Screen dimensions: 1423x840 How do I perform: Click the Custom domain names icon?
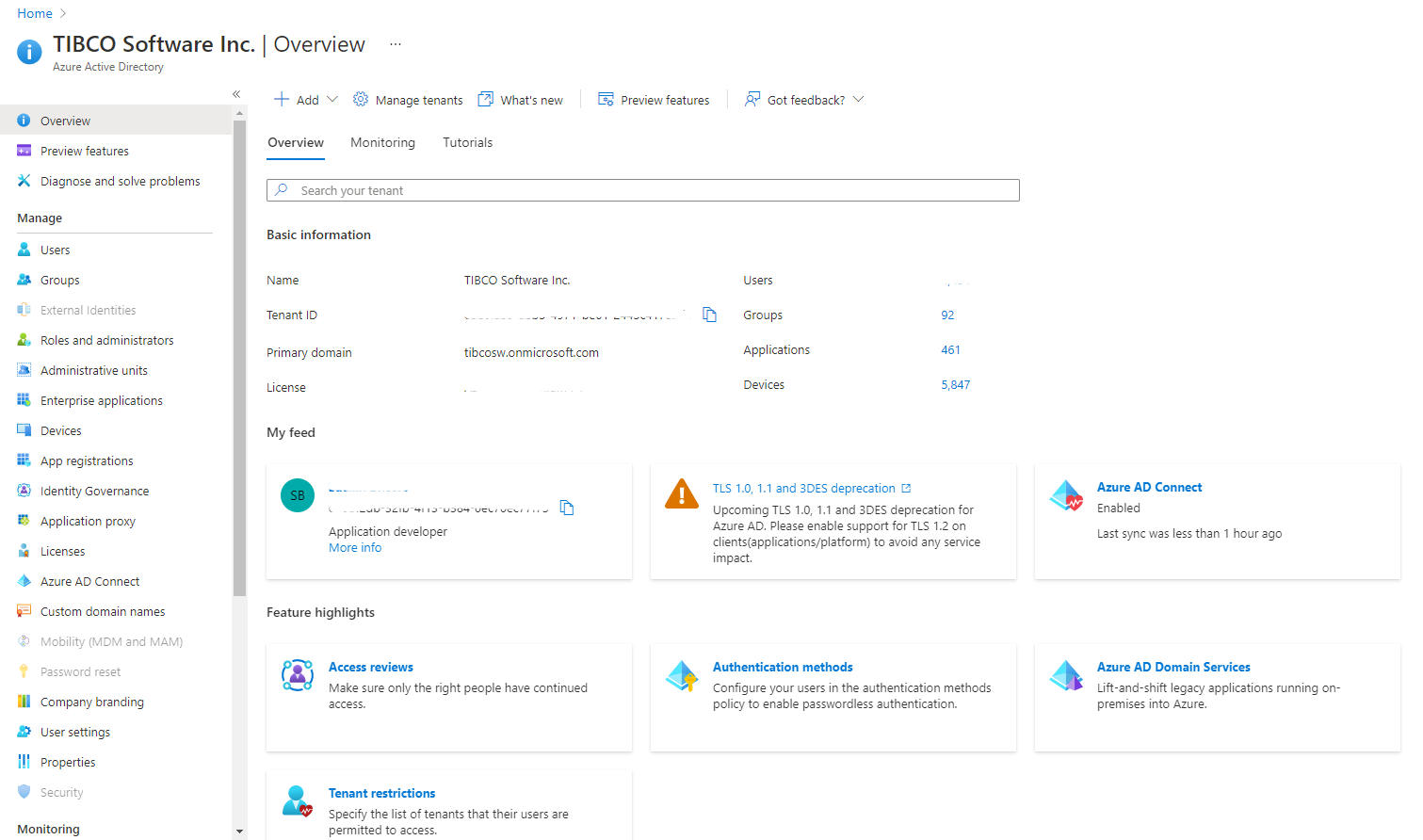point(24,611)
